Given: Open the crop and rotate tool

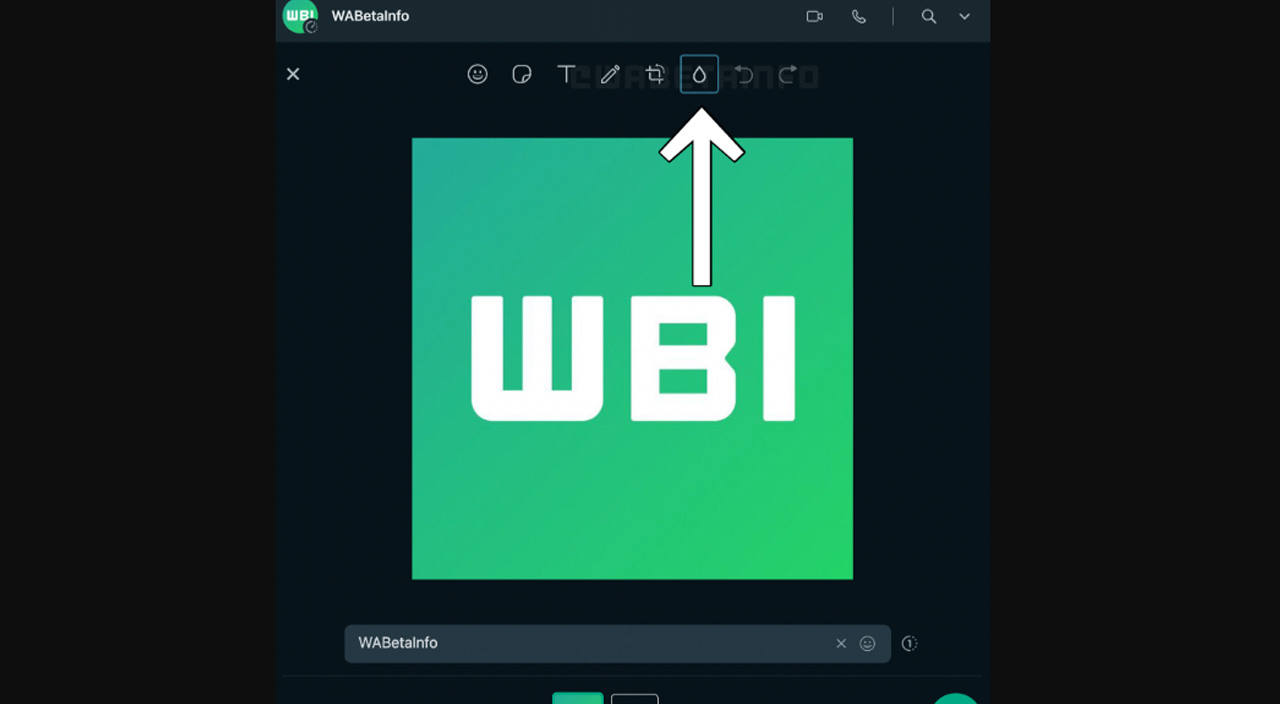Looking at the screenshot, I should 655,73.
